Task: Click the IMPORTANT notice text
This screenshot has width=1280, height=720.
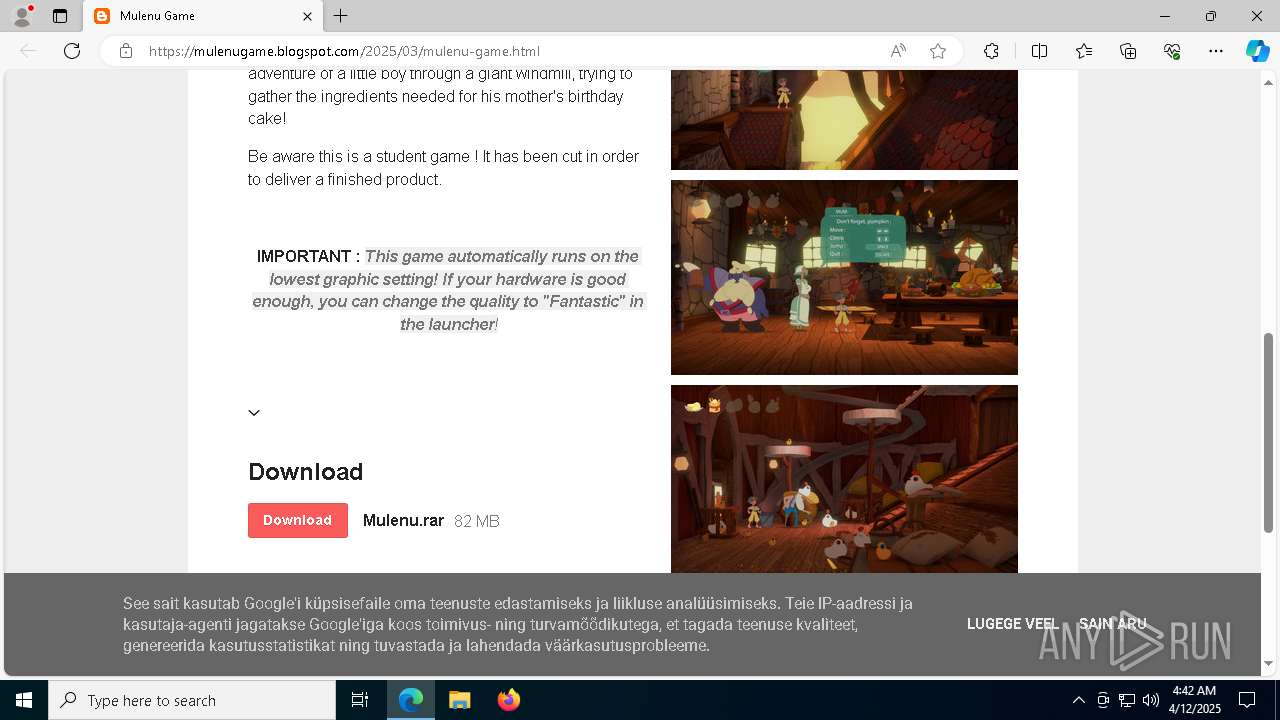Action: click(448, 290)
